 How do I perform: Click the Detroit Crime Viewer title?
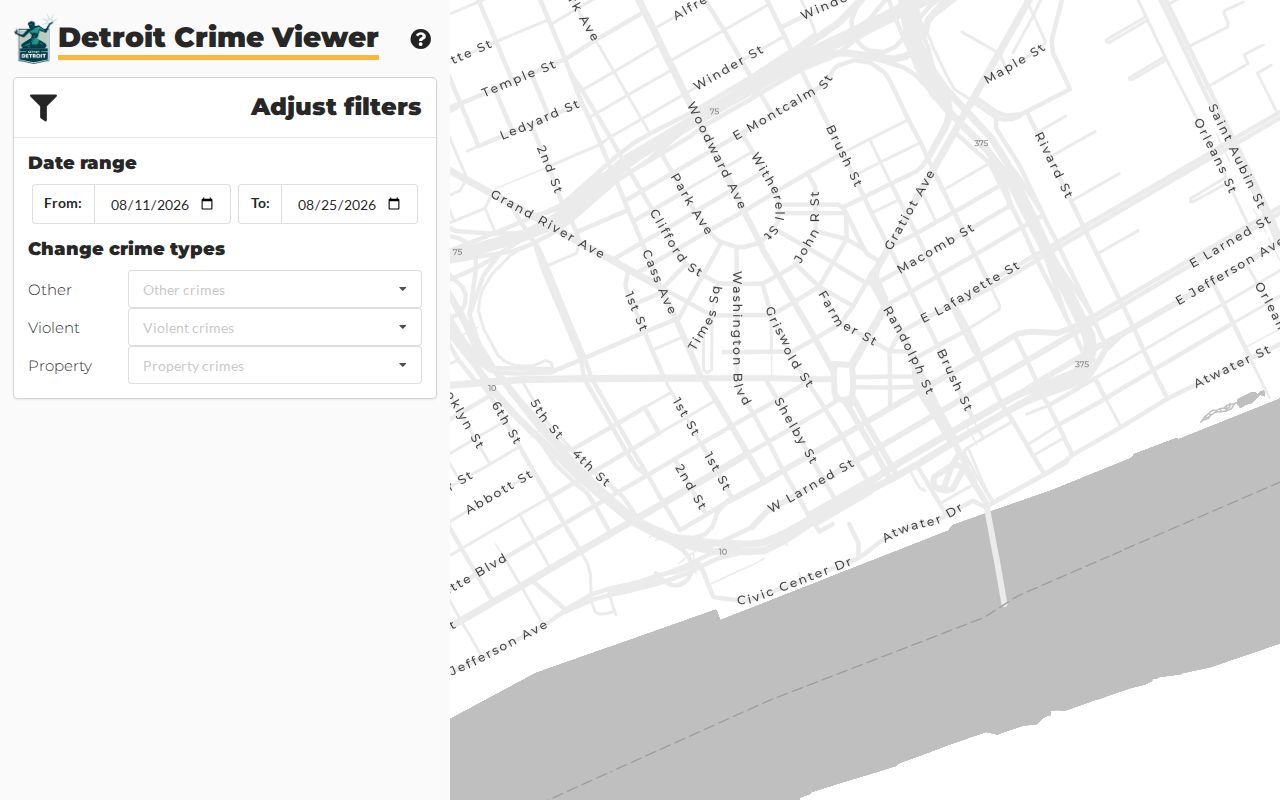point(218,38)
